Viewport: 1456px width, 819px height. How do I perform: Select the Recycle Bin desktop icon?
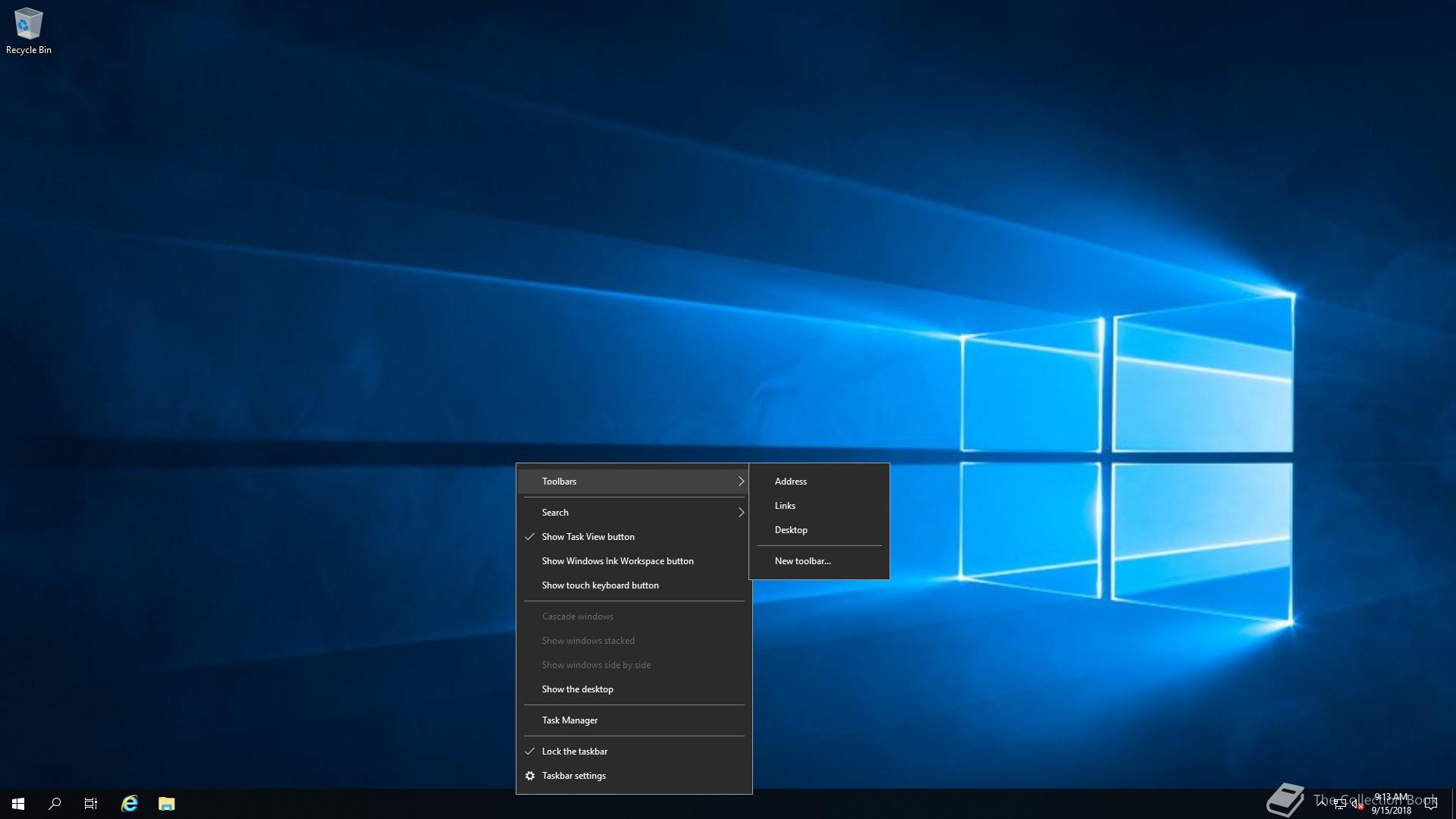[29, 31]
